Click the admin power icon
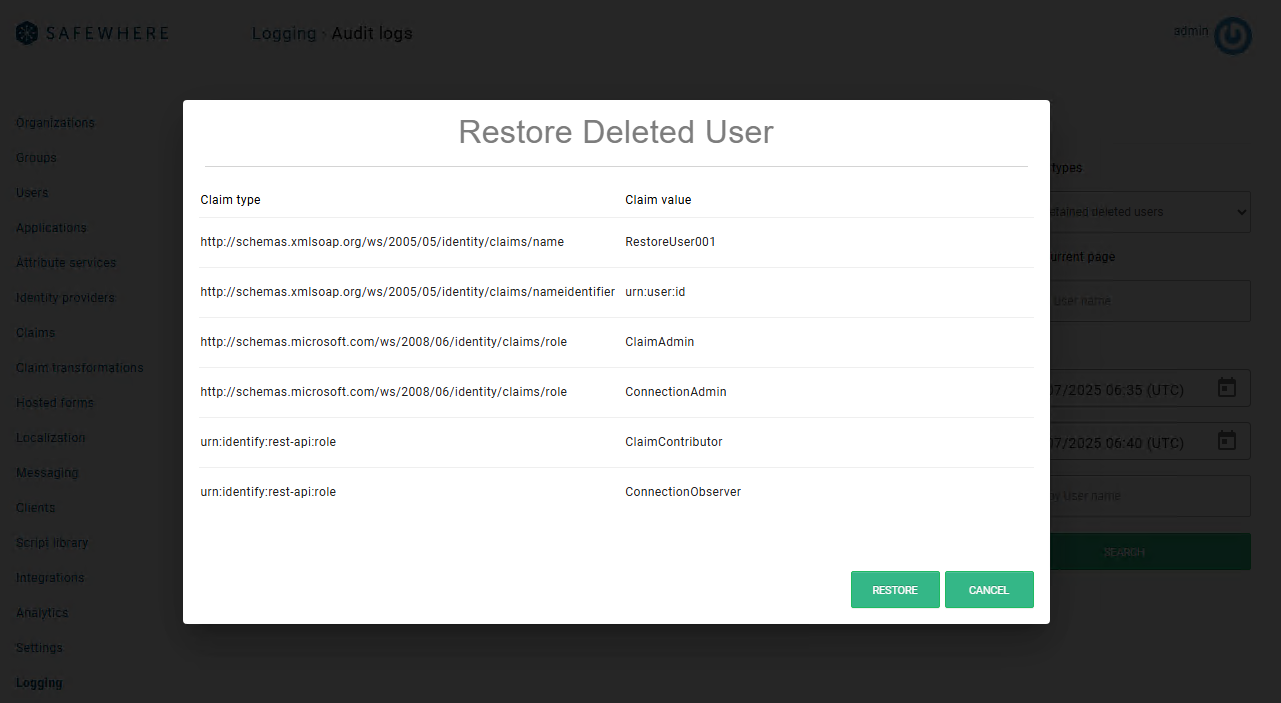1281x703 pixels. [x=1233, y=36]
